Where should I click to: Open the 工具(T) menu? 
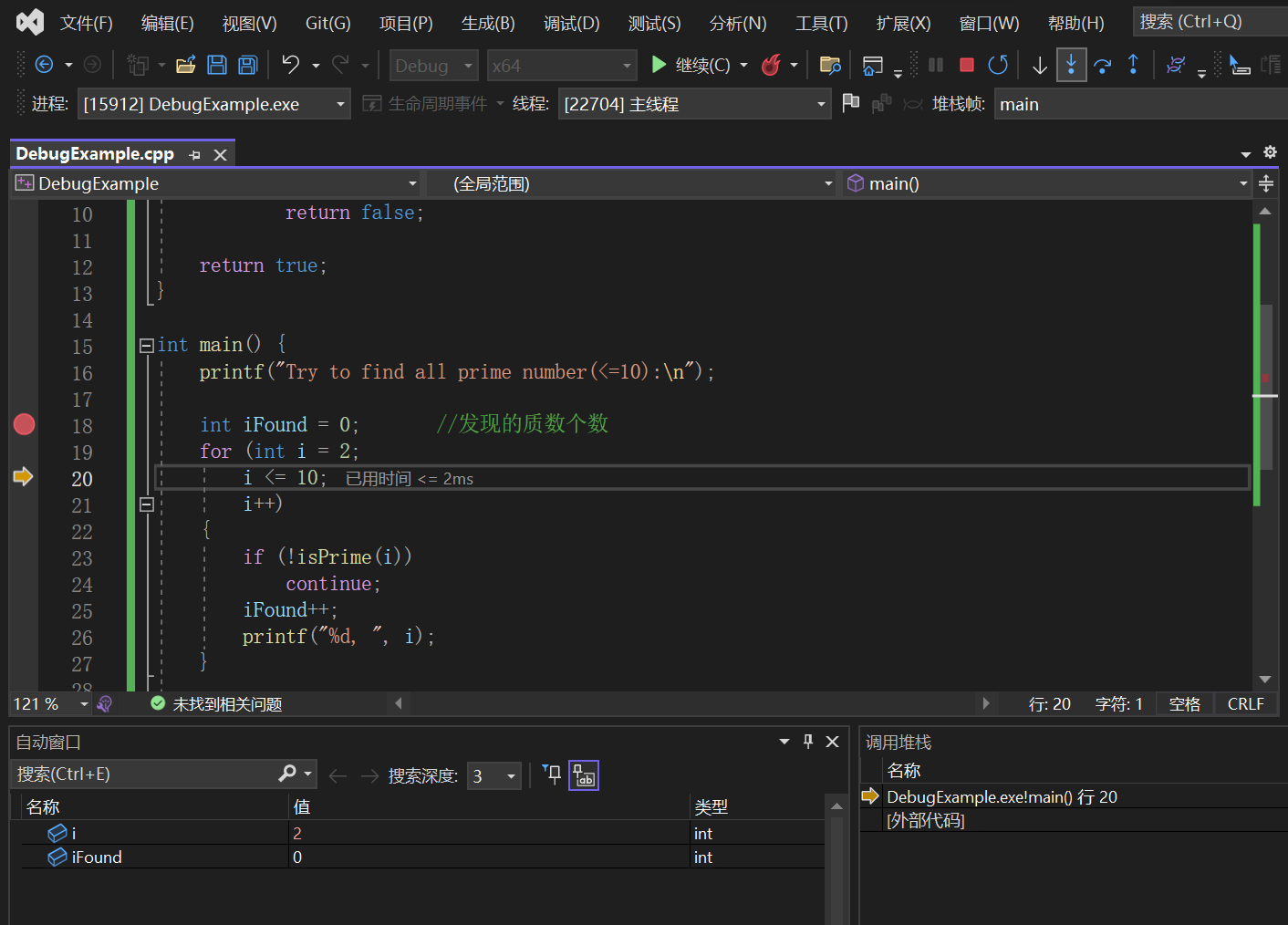pyautogui.click(x=821, y=23)
